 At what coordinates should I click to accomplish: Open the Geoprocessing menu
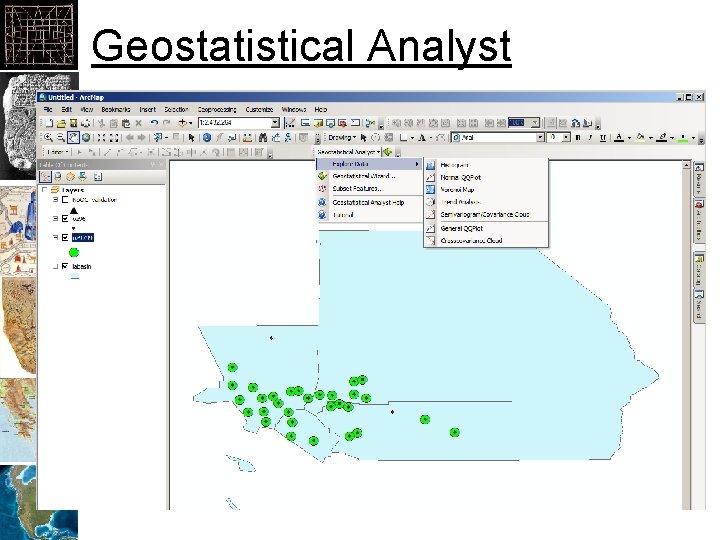(x=217, y=109)
